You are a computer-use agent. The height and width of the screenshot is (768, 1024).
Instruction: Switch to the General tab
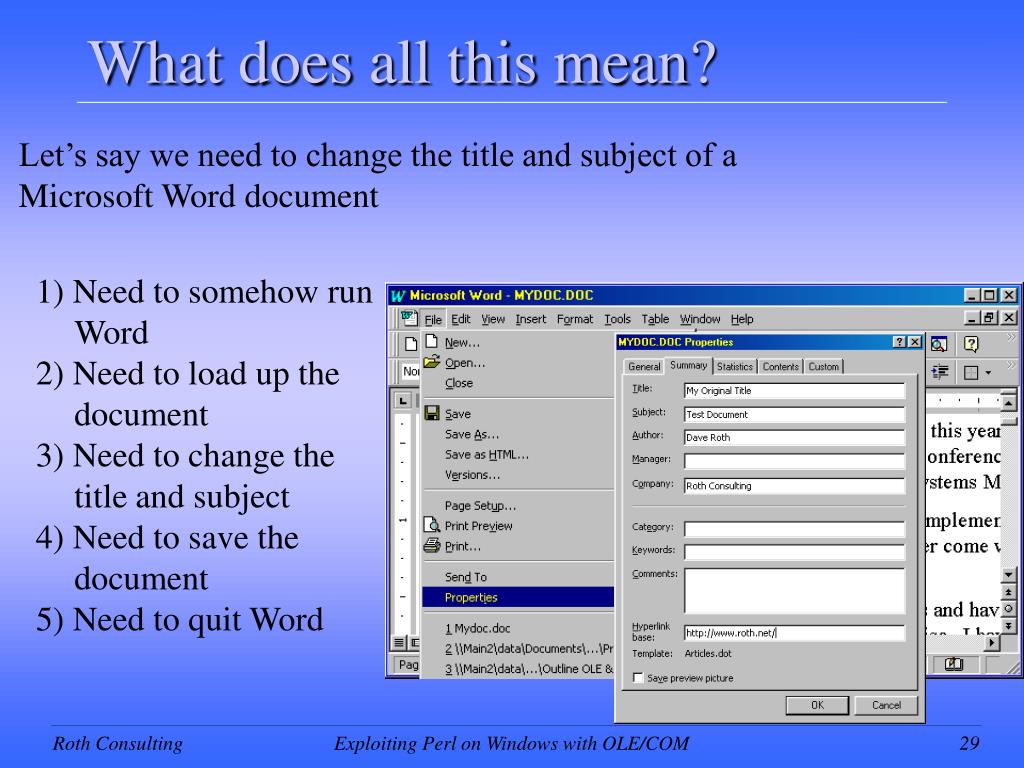644,366
